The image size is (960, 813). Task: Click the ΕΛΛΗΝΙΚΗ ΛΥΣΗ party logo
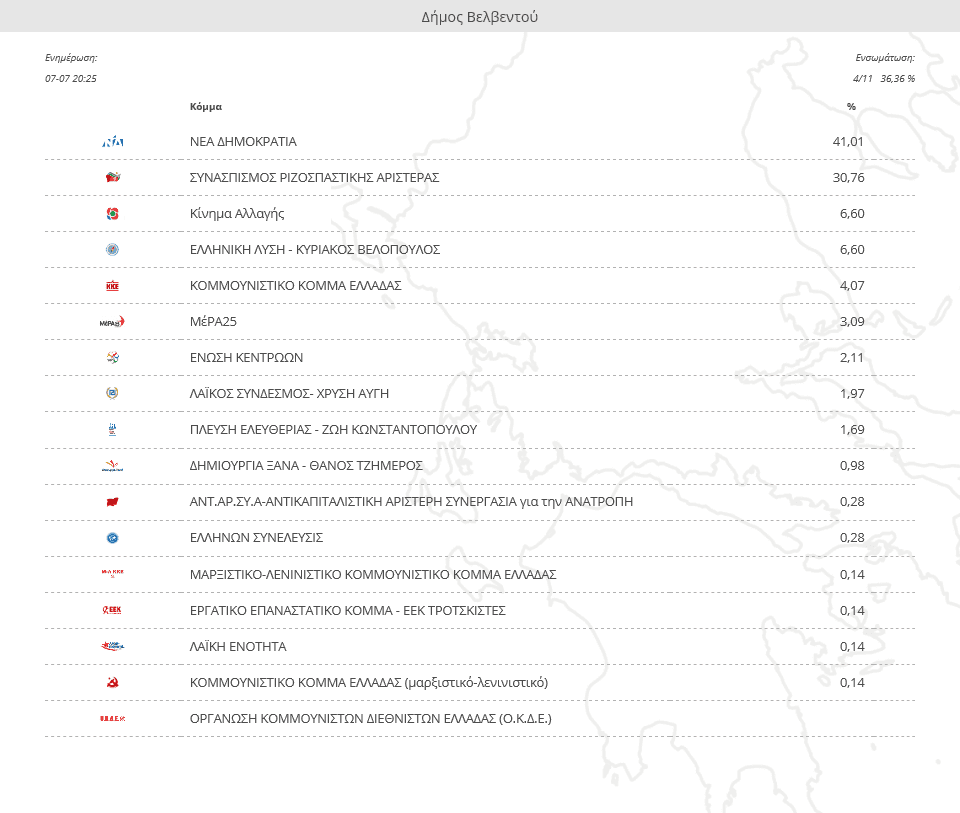tap(113, 250)
